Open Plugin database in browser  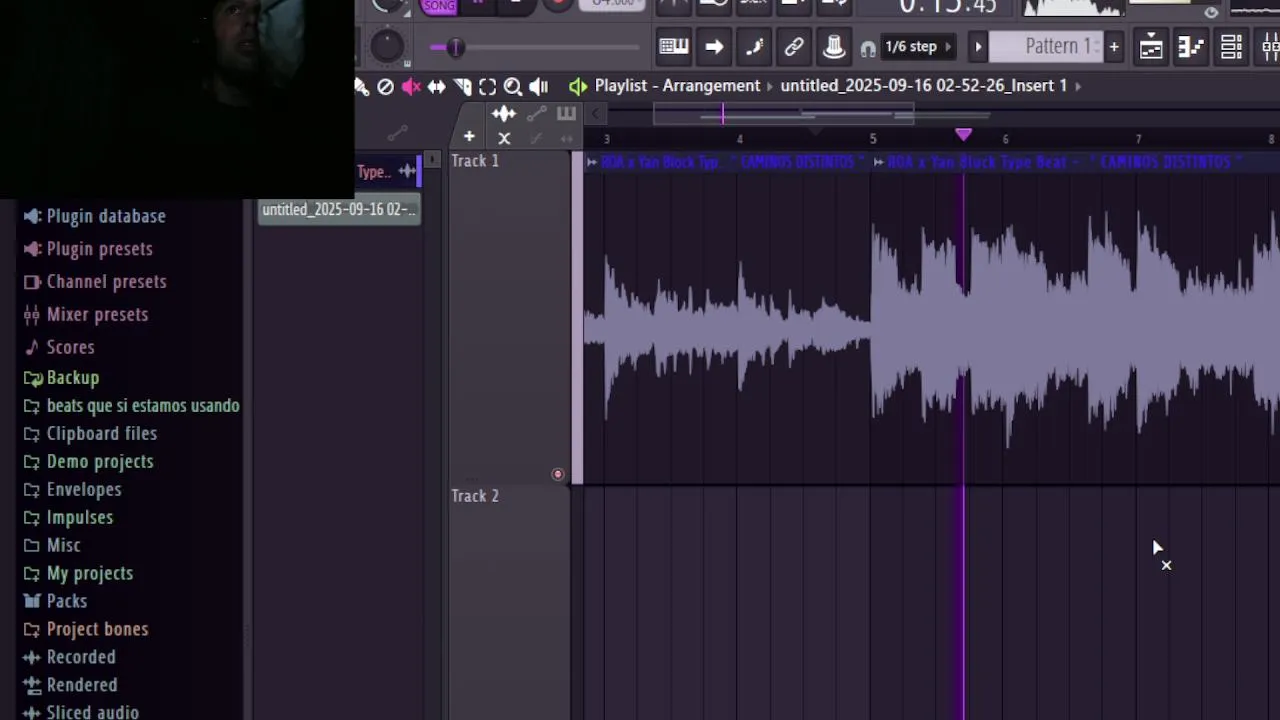[106, 216]
